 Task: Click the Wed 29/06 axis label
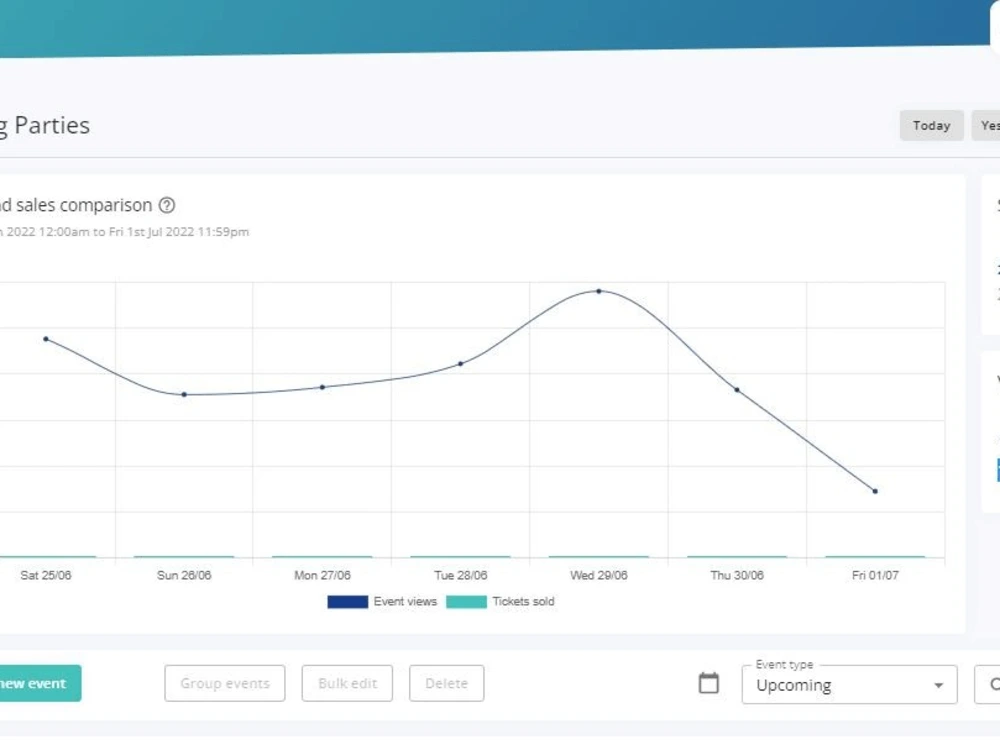tap(599, 575)
